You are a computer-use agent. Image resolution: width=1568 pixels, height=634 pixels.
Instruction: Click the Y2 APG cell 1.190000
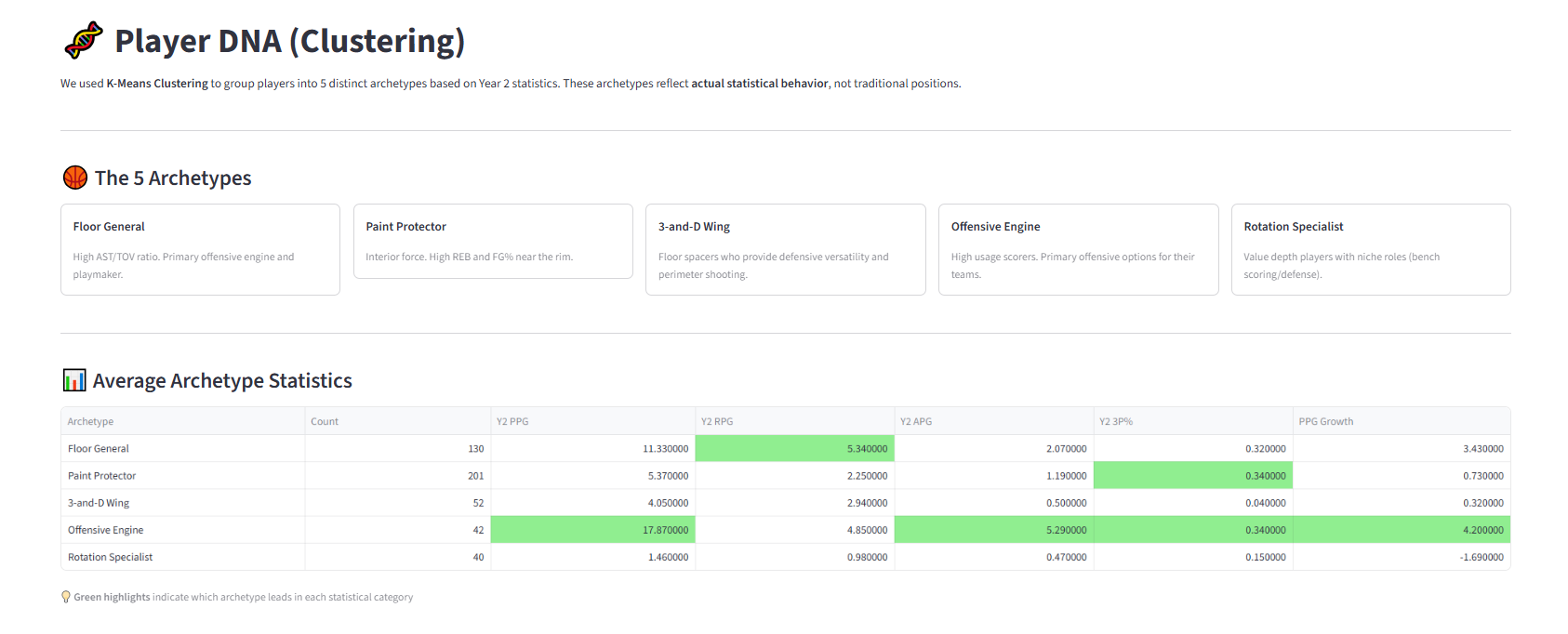click(993, 475)
